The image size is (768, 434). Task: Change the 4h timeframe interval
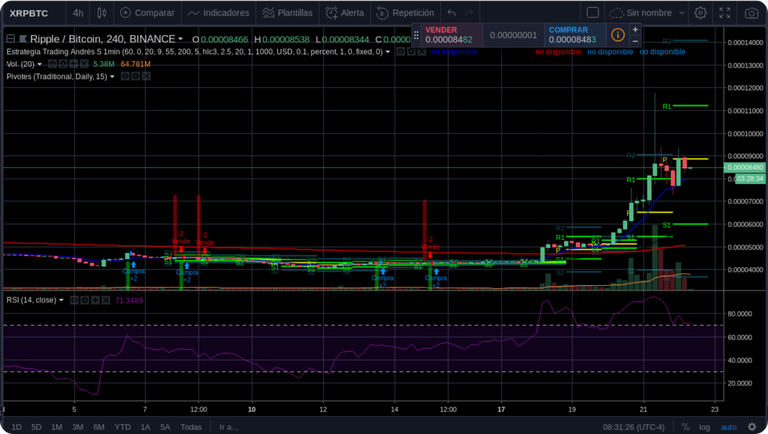(78, 13)
